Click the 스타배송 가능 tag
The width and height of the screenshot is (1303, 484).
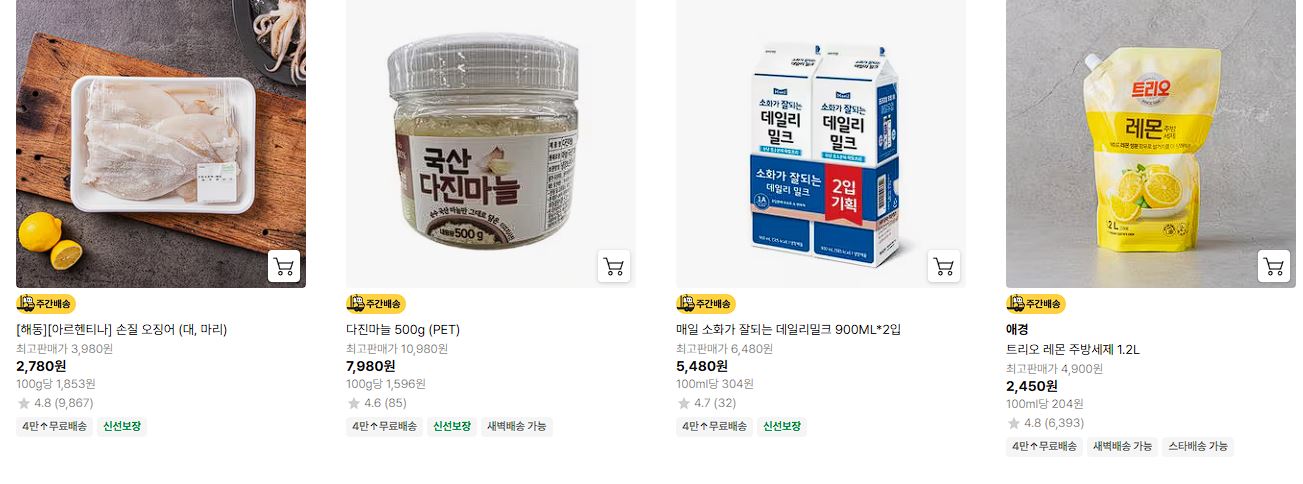point(1198,446)
